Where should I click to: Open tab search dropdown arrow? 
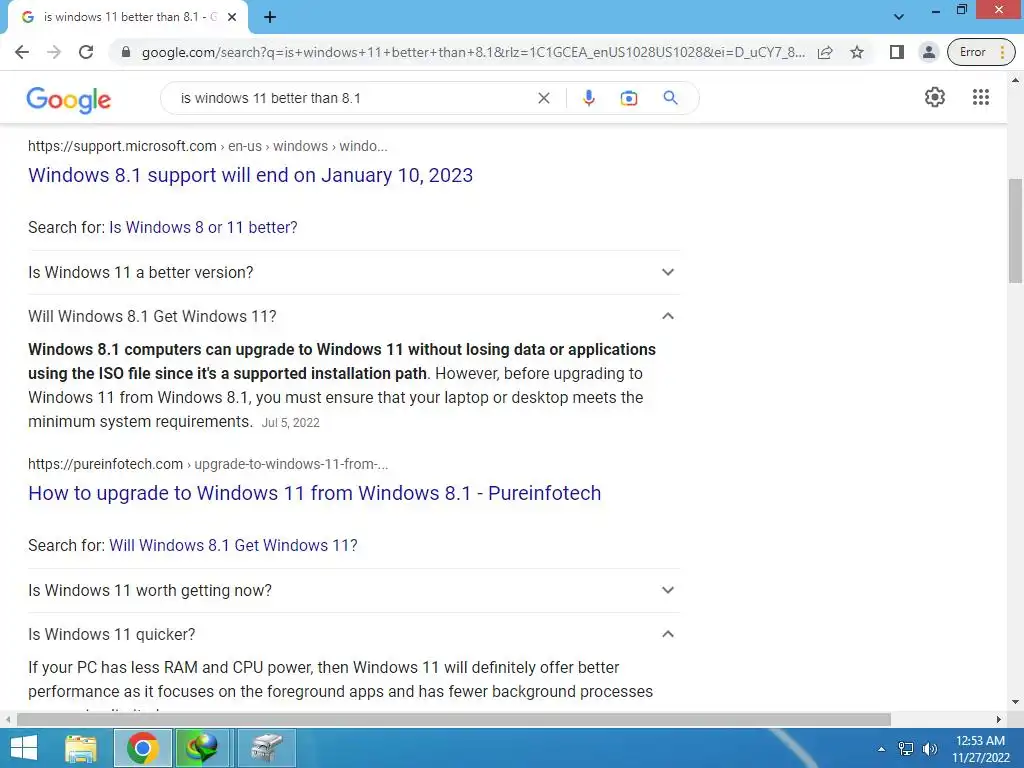899,17
